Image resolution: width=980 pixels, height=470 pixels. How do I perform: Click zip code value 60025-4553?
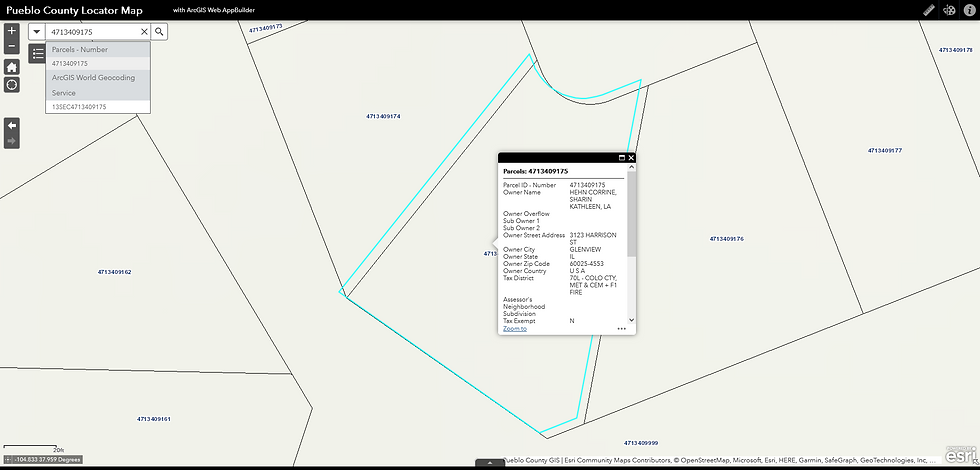[x=586, y=264]
